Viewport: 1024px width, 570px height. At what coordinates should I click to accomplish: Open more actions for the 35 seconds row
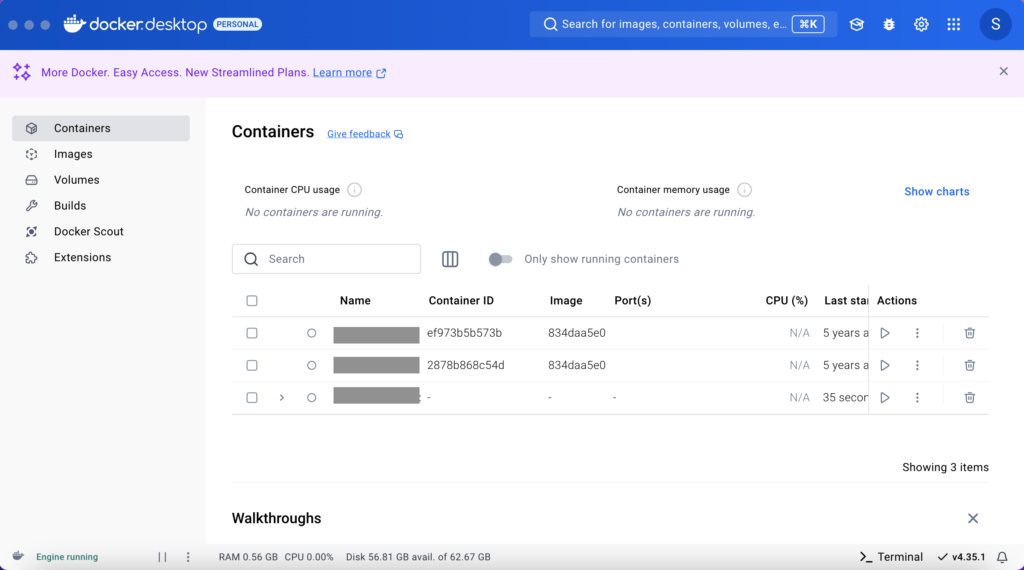[917, 398]
